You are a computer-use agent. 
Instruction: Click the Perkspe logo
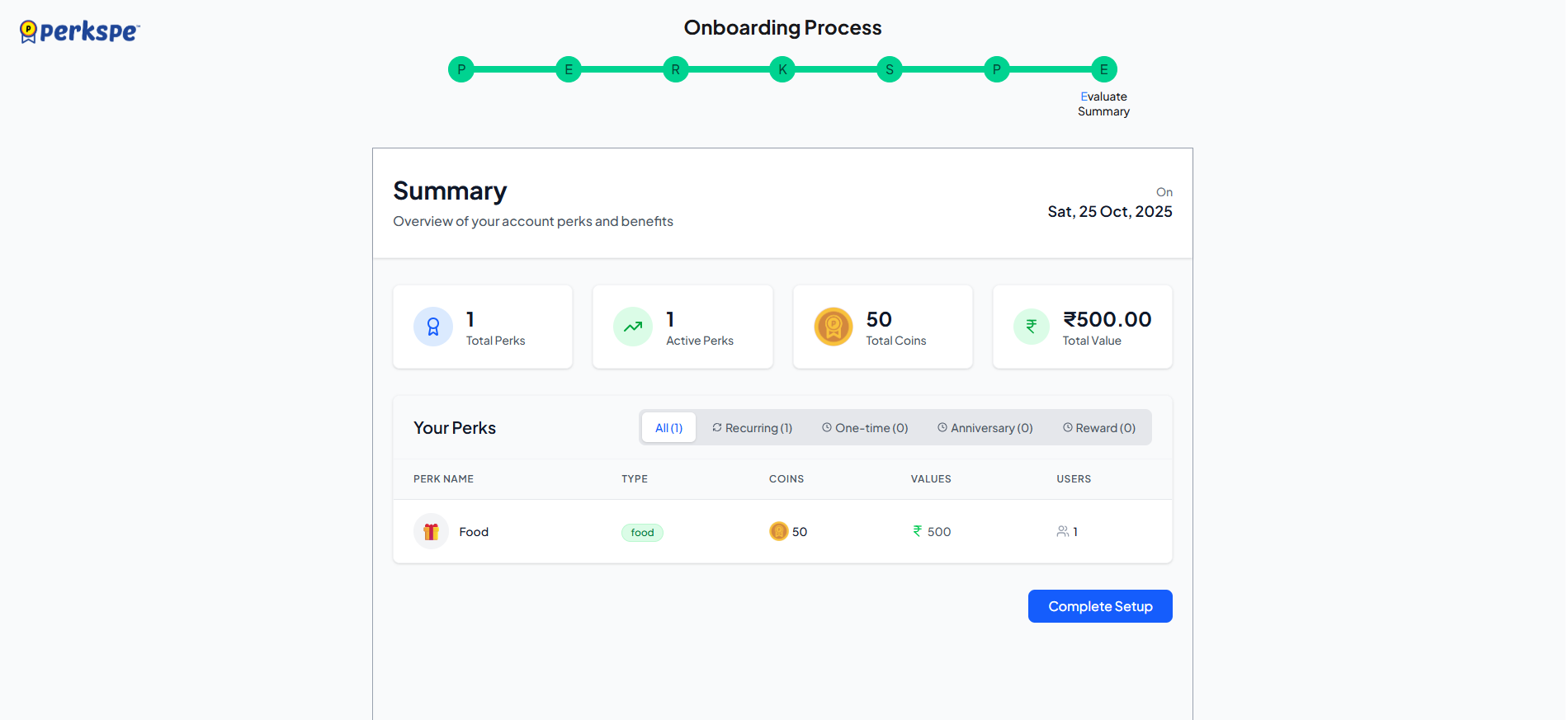coord(80,31)
